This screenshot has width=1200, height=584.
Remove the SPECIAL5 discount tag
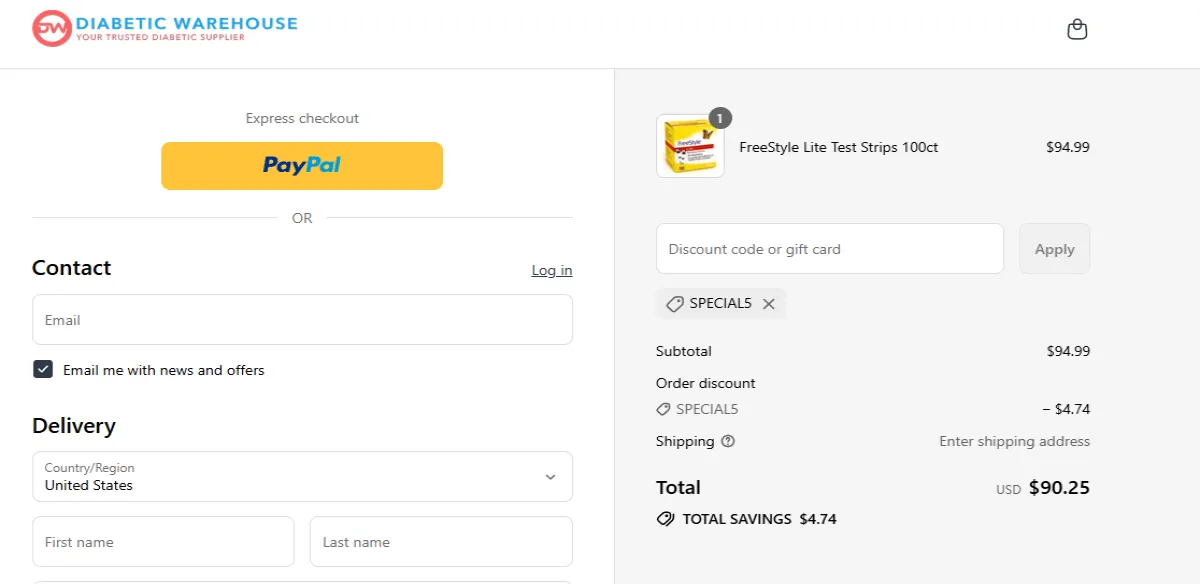(768, 304)
